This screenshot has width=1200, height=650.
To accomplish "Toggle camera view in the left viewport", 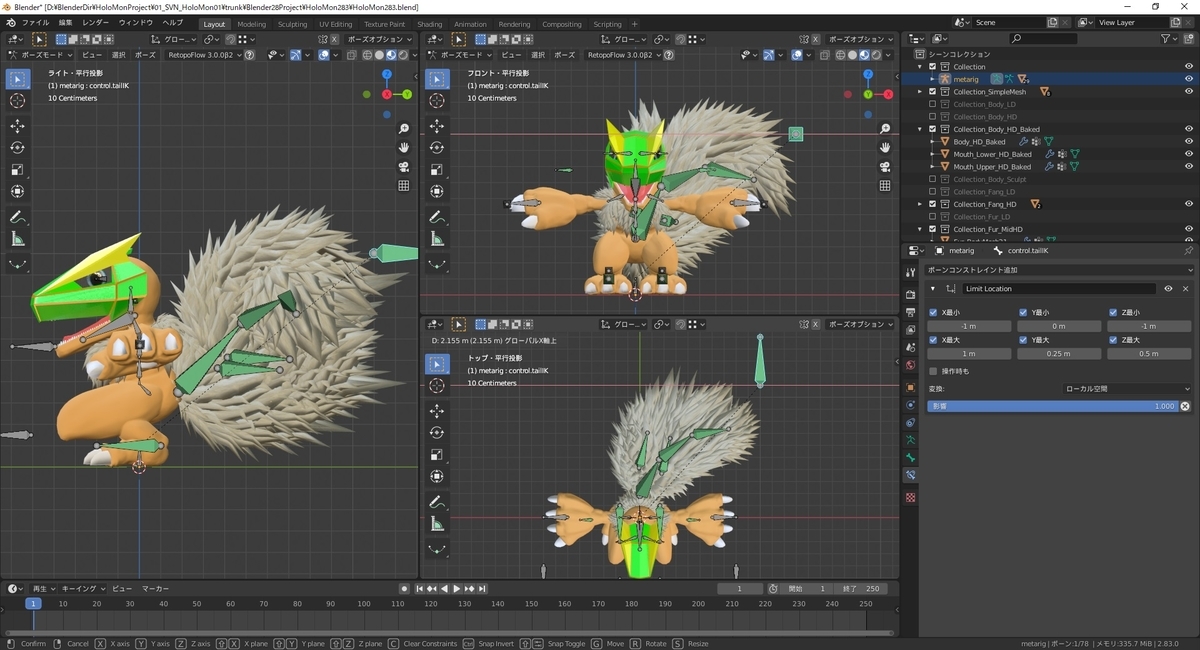I will tap(404, 167).
